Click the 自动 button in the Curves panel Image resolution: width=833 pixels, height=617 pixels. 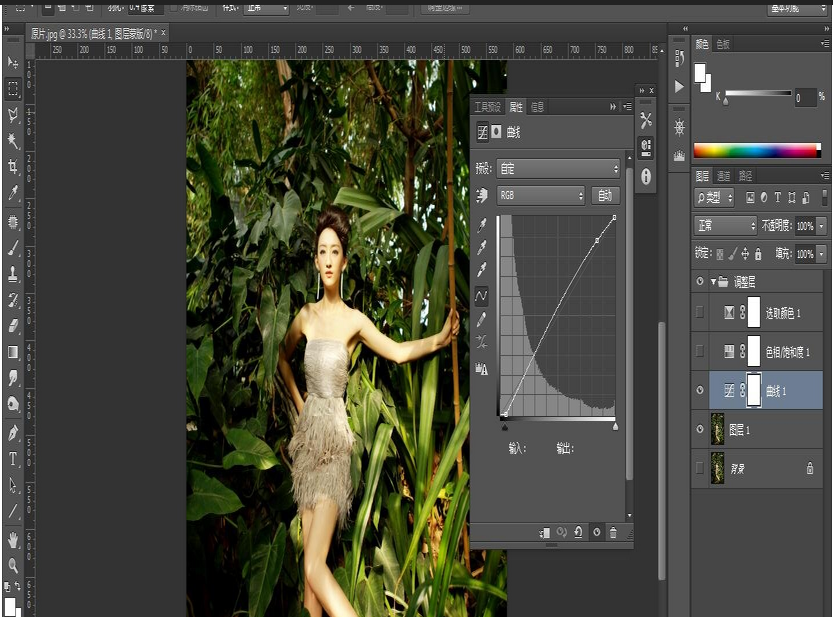pyautogui.click(x=605, y=194)
